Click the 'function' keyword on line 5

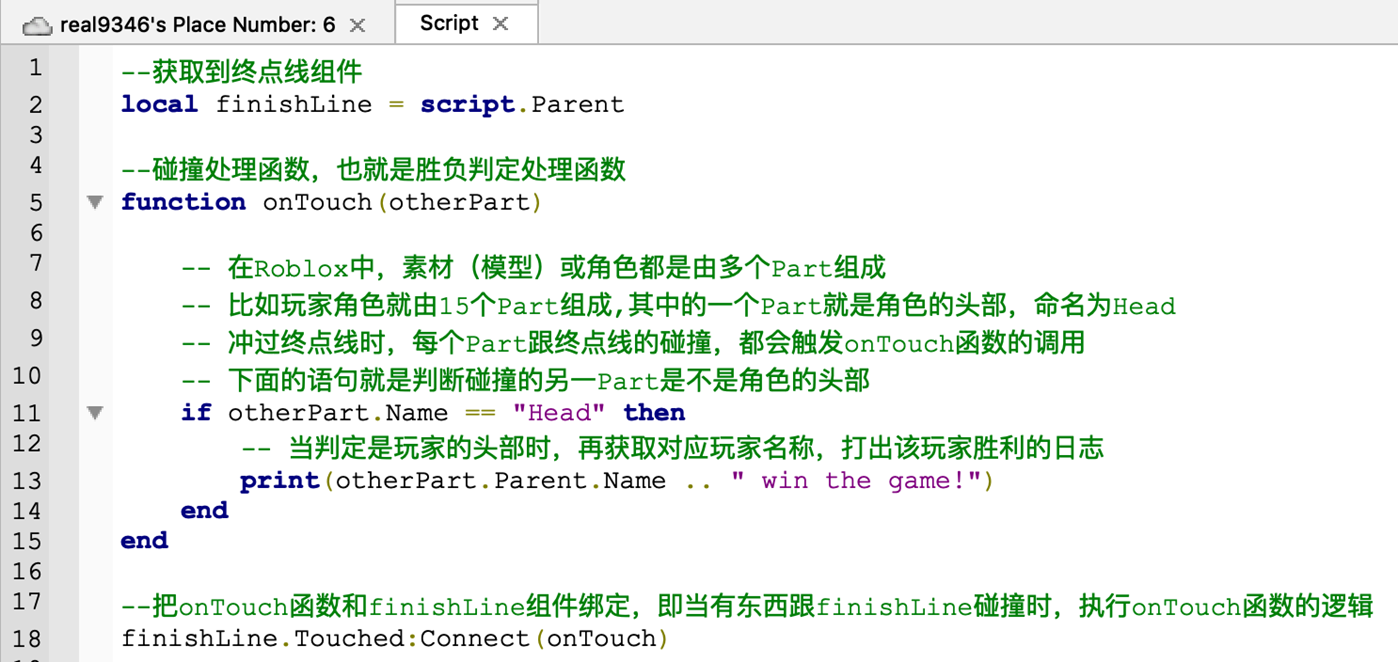183,202
